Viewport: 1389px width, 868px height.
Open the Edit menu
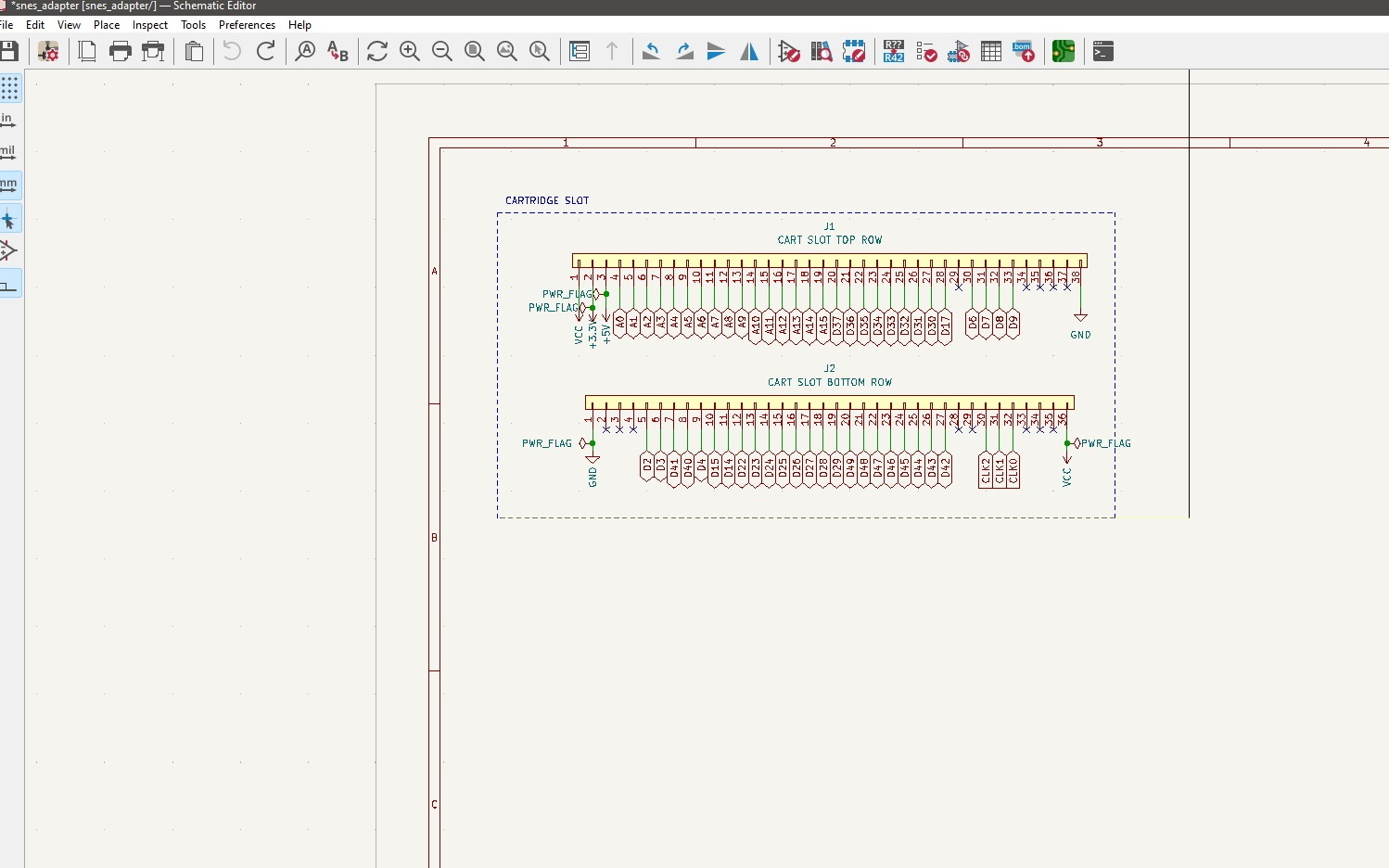(x=35, y=25)
